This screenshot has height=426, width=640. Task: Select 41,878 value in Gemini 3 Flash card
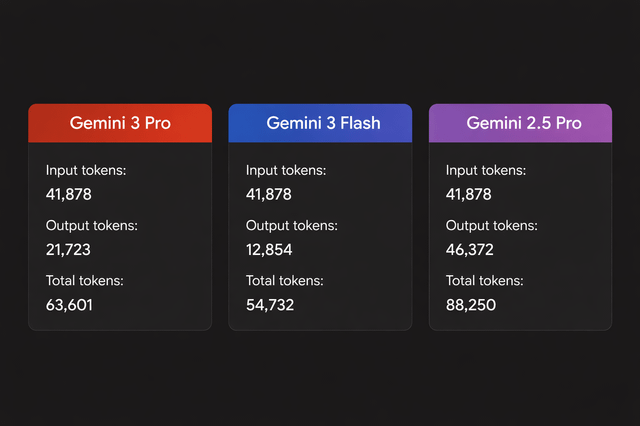(269, 194)
